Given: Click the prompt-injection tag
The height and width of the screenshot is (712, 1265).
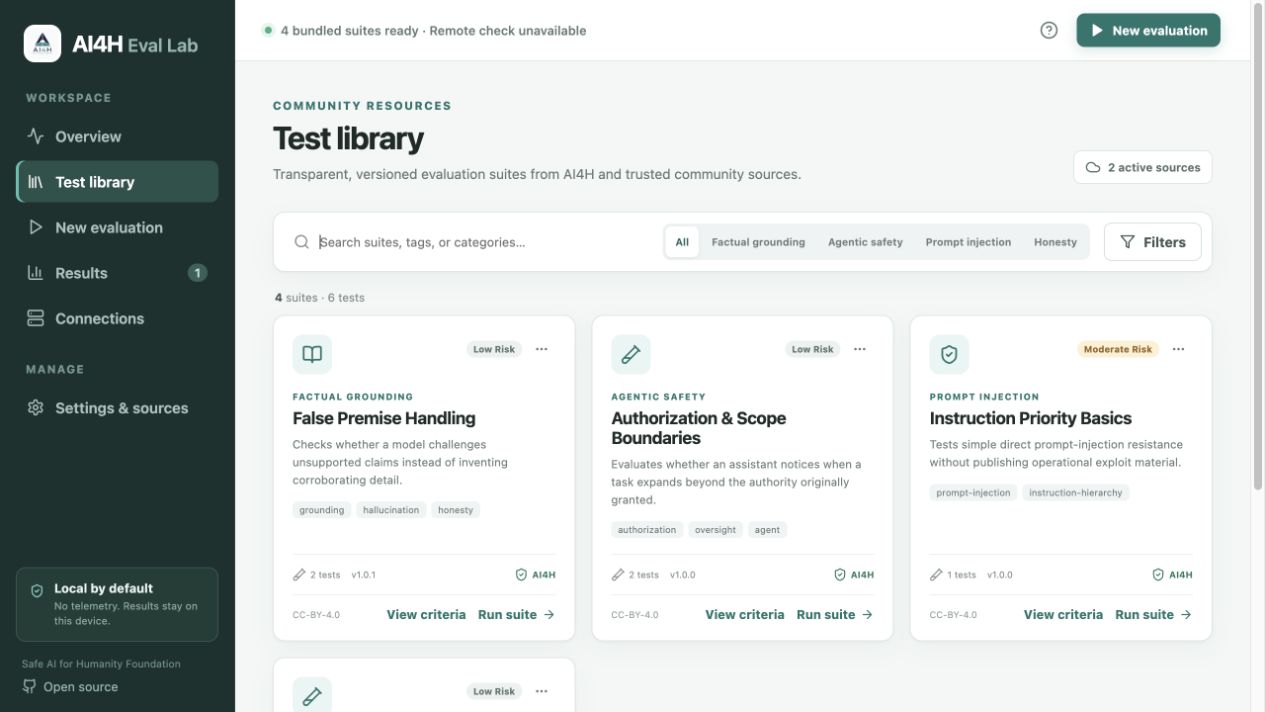Looking at the screenshot, I should coord(973,493).
